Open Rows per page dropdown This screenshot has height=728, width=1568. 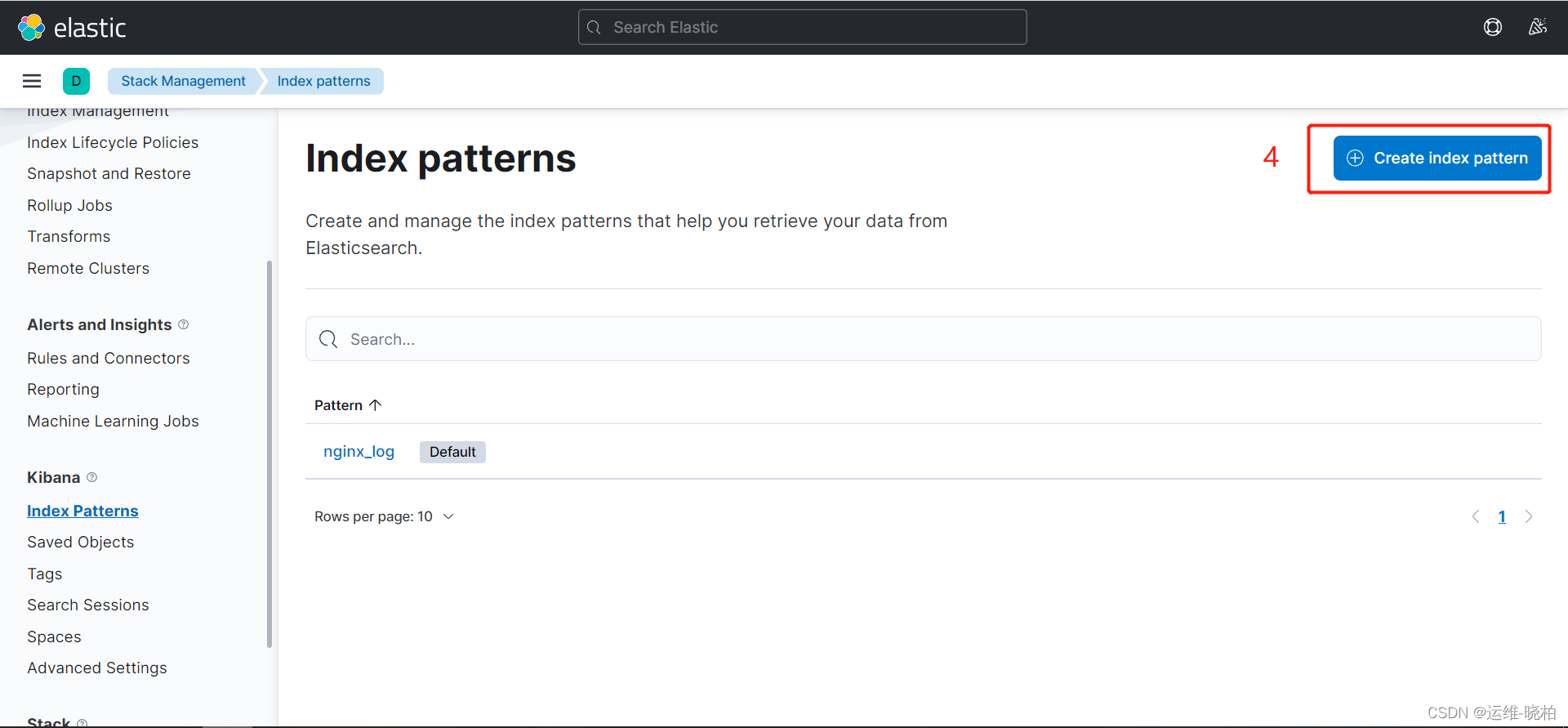pos(384,516)
